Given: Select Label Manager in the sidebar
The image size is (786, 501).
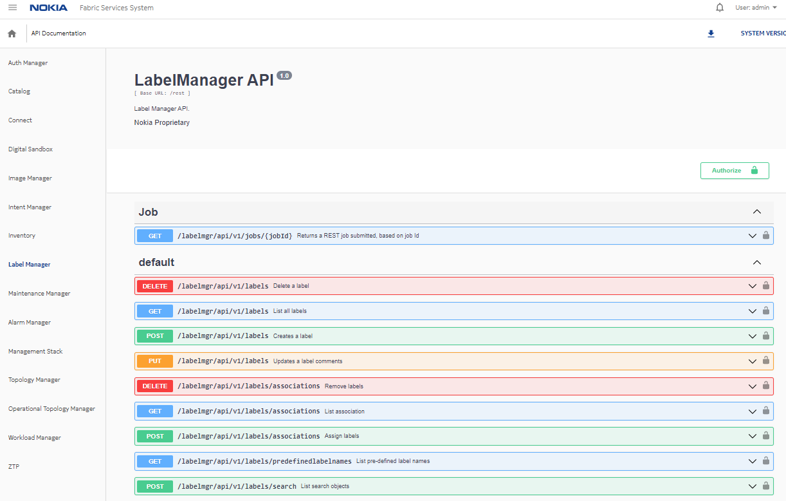Looking at the screenshot, I should coord(29,264).
